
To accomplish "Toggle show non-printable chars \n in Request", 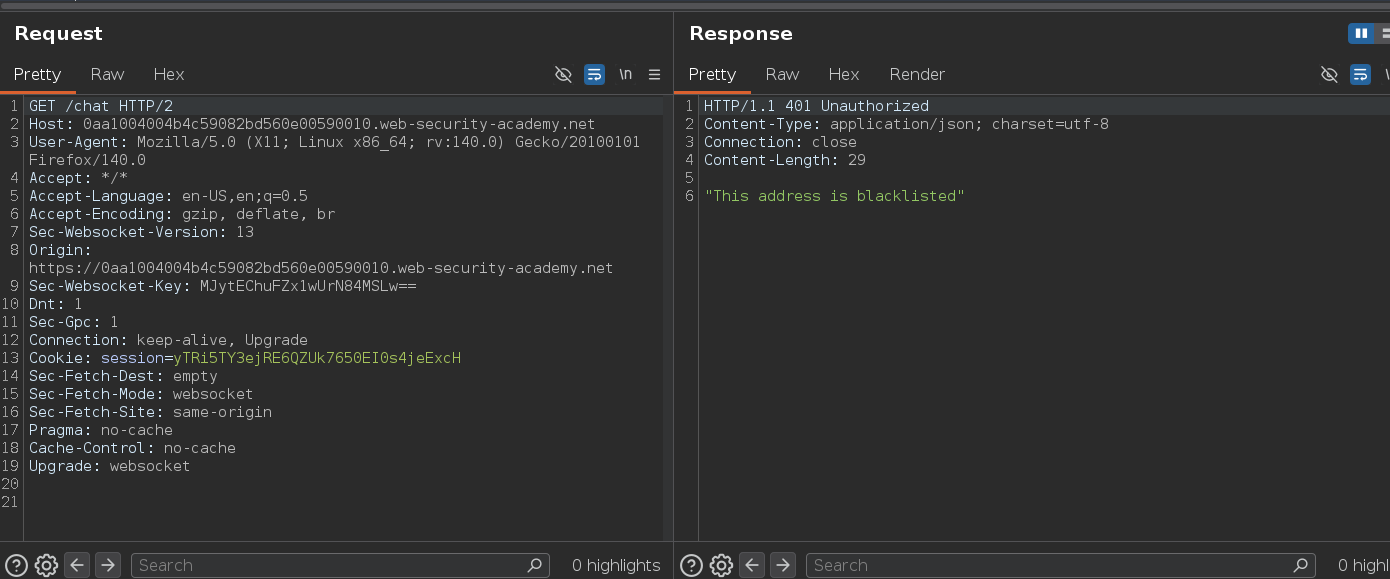I will (x=625, y=74).
